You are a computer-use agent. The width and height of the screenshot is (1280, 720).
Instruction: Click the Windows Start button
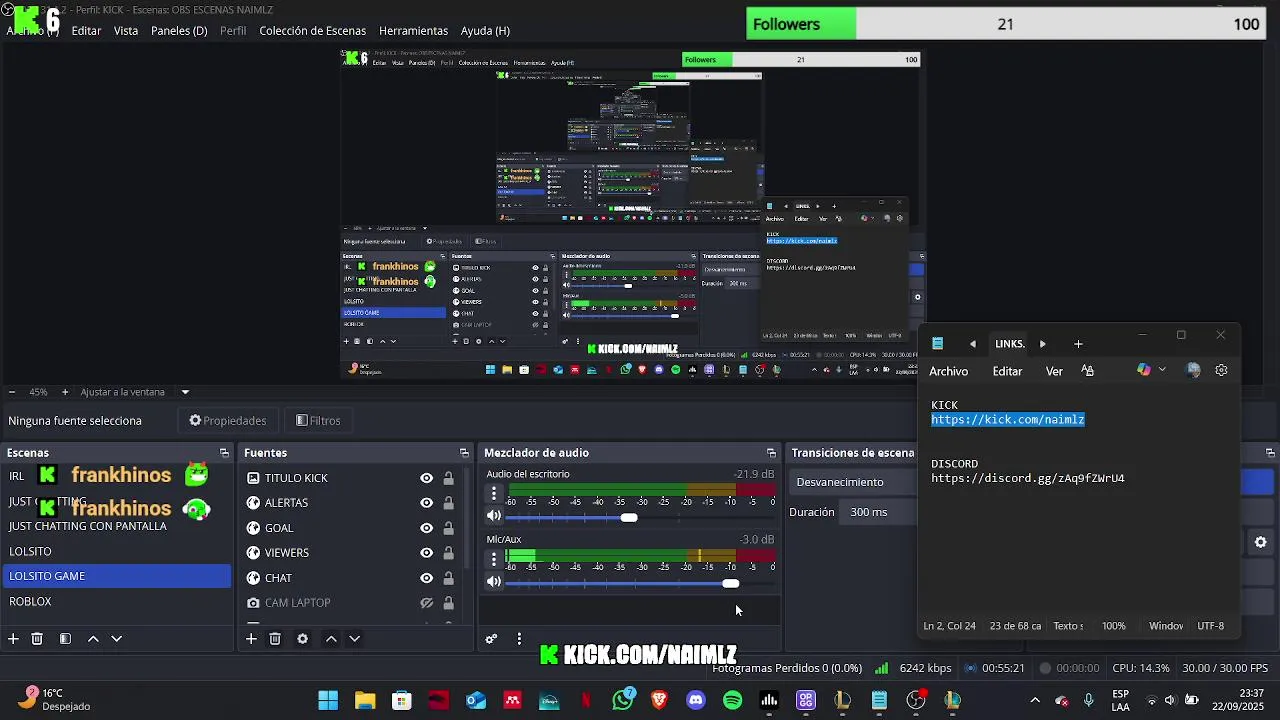point(328,700)
